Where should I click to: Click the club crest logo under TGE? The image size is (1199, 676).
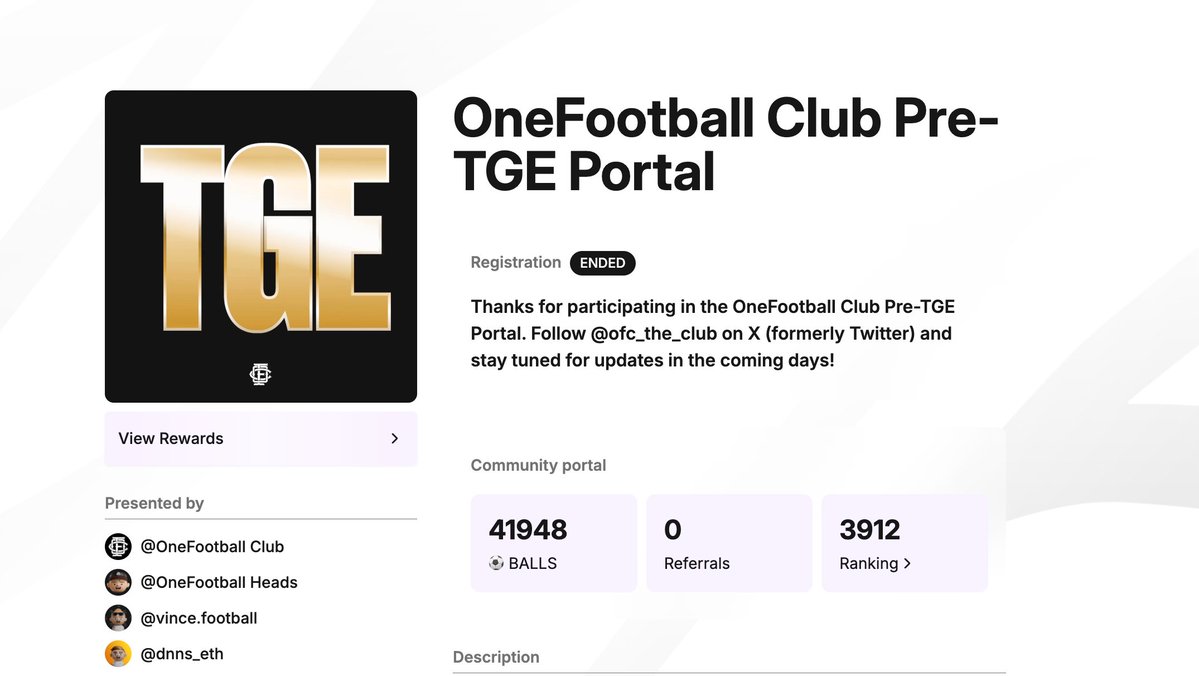point(261,374)
